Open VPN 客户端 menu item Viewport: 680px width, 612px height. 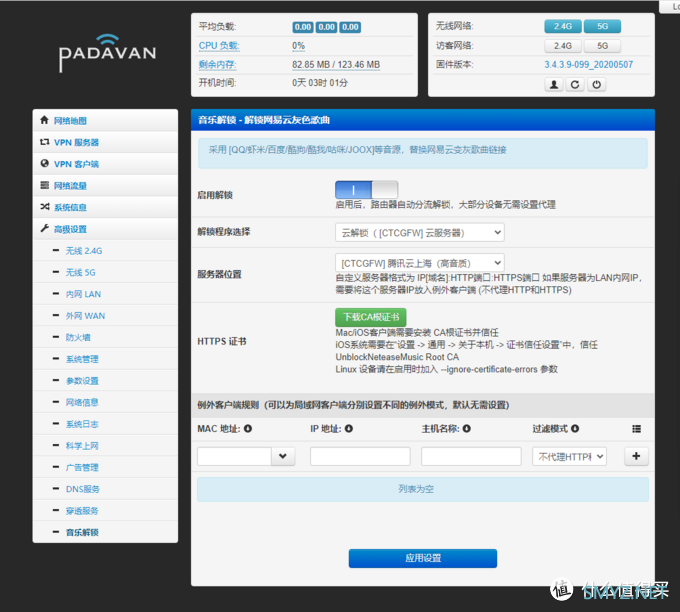point(105,164)
